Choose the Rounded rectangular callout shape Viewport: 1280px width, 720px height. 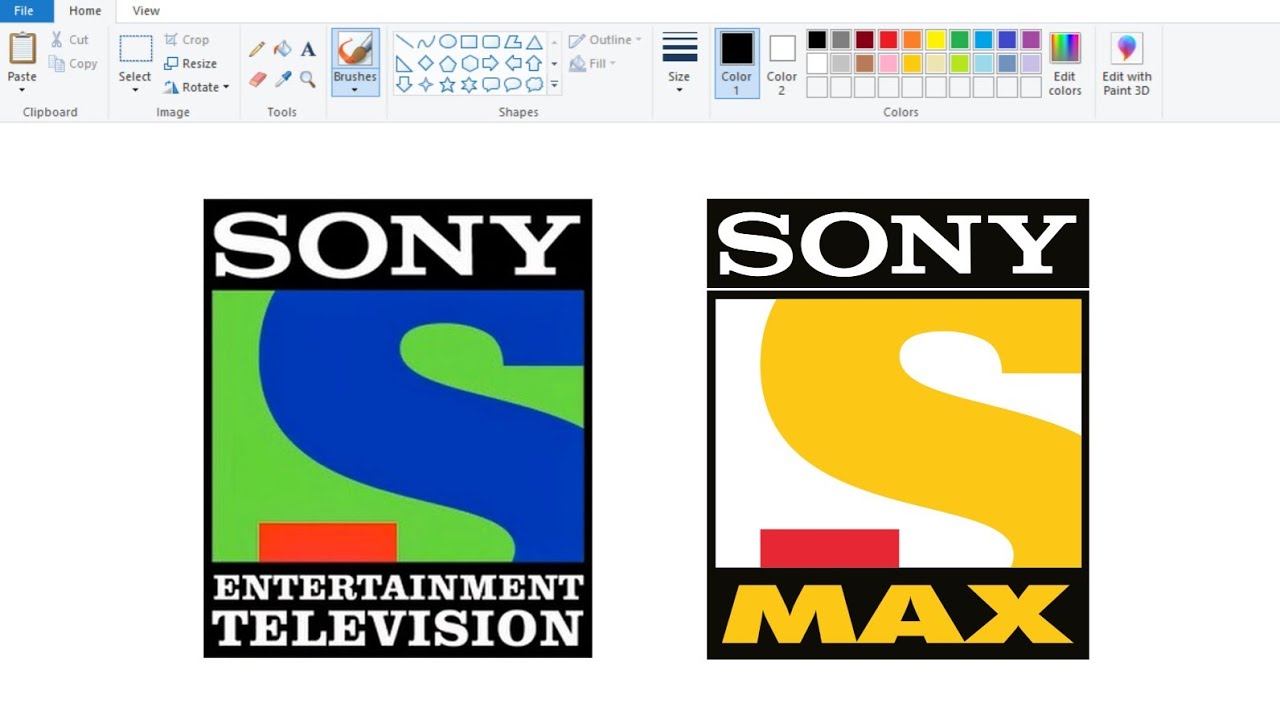[491, 85]
